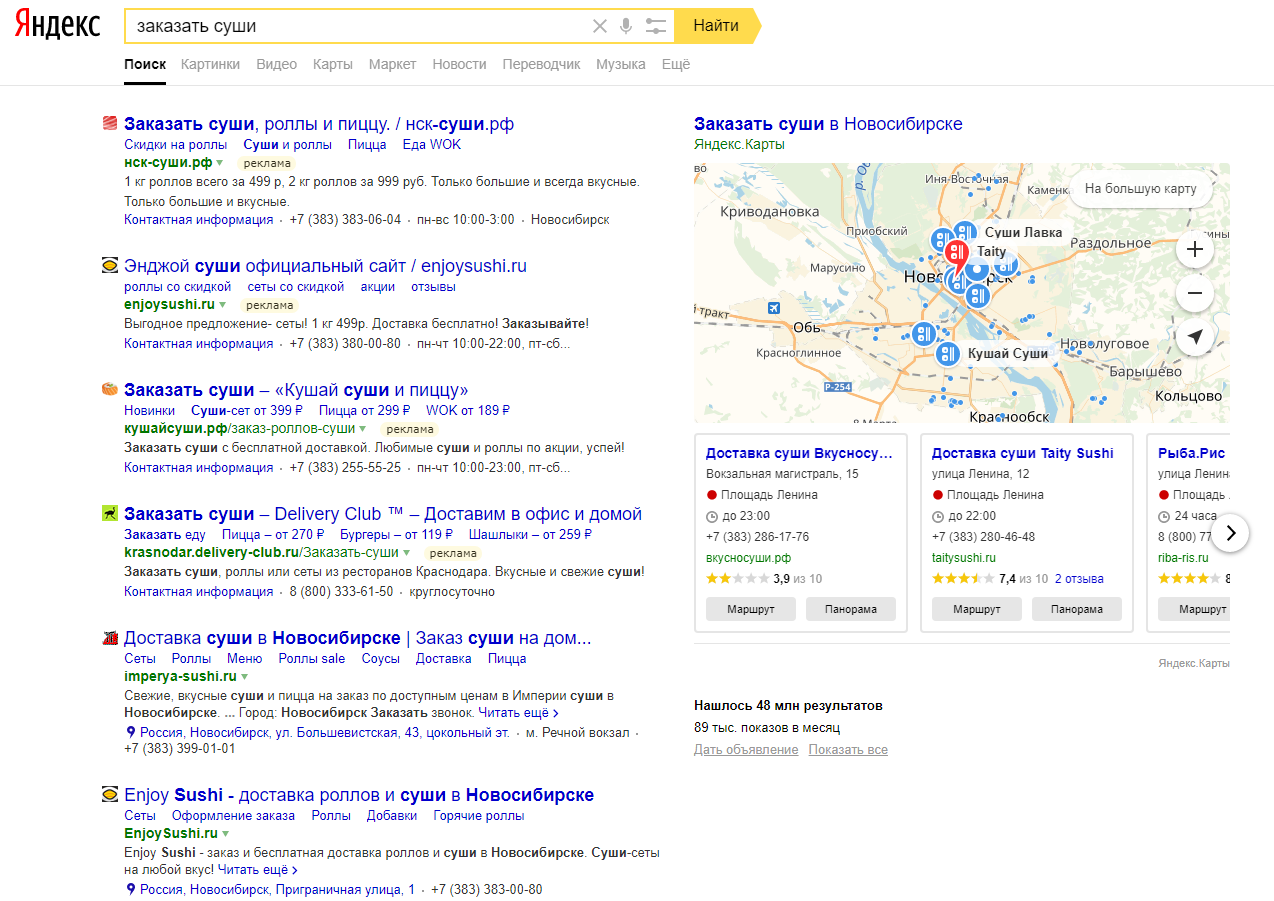Open the Еда WOK sitelink
Screen dimensions: 1274x901
pos(432,145)
